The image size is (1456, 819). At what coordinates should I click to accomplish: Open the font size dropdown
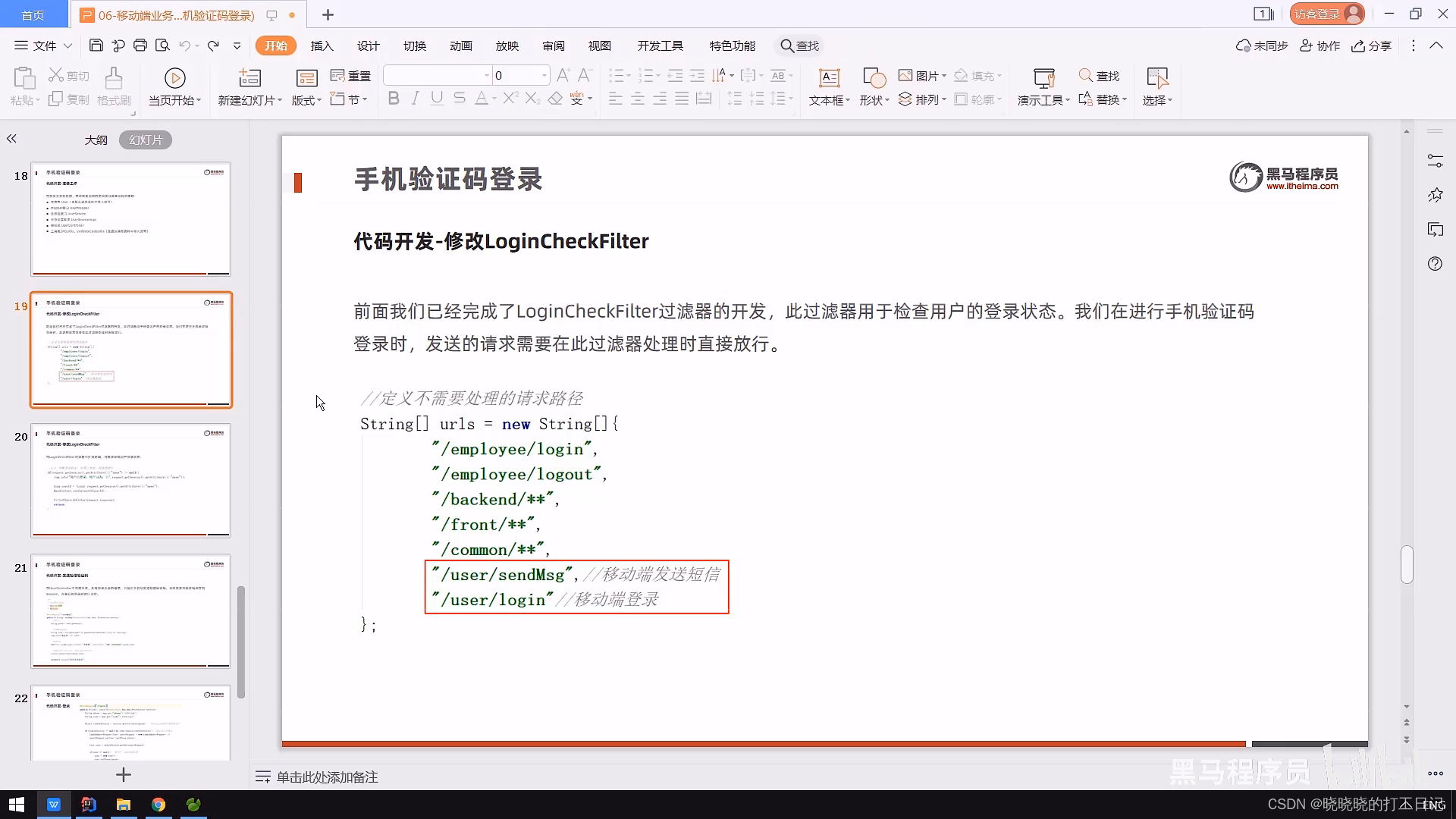pos(544,75)
